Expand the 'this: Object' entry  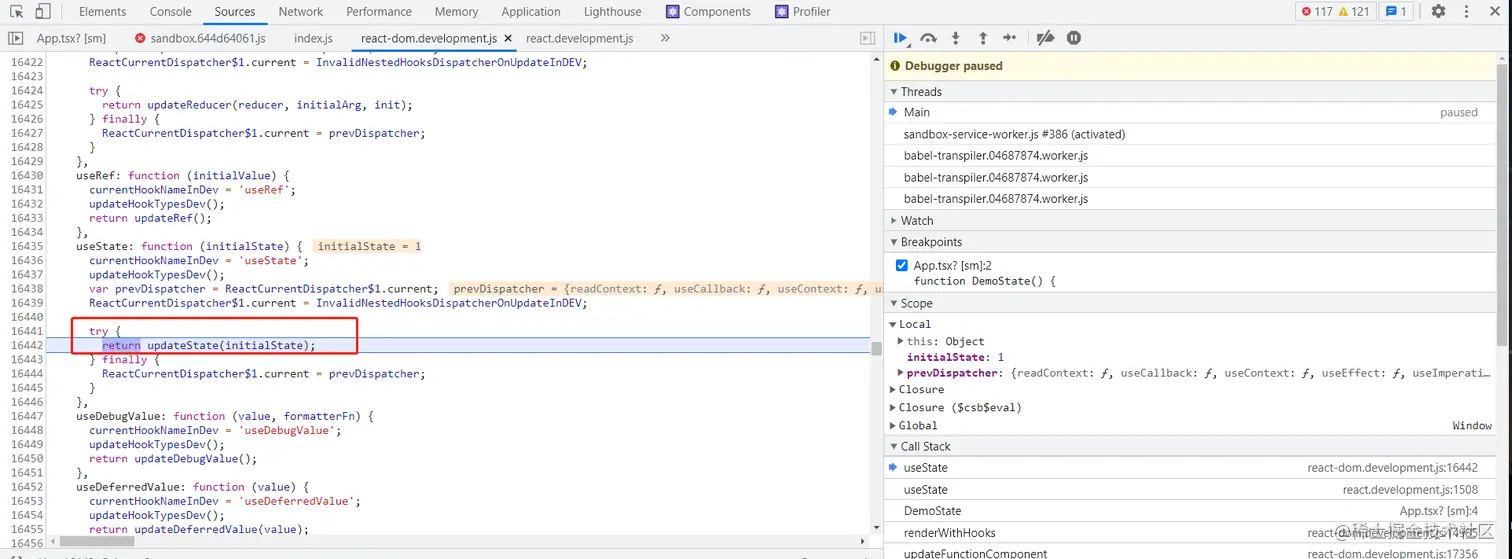(901, 341)
